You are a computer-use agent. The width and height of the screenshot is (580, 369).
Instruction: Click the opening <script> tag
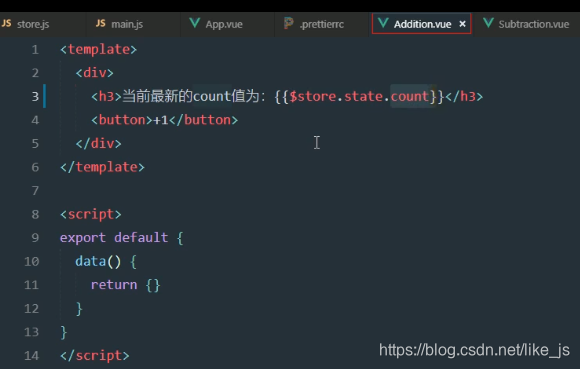click(91, 214)
